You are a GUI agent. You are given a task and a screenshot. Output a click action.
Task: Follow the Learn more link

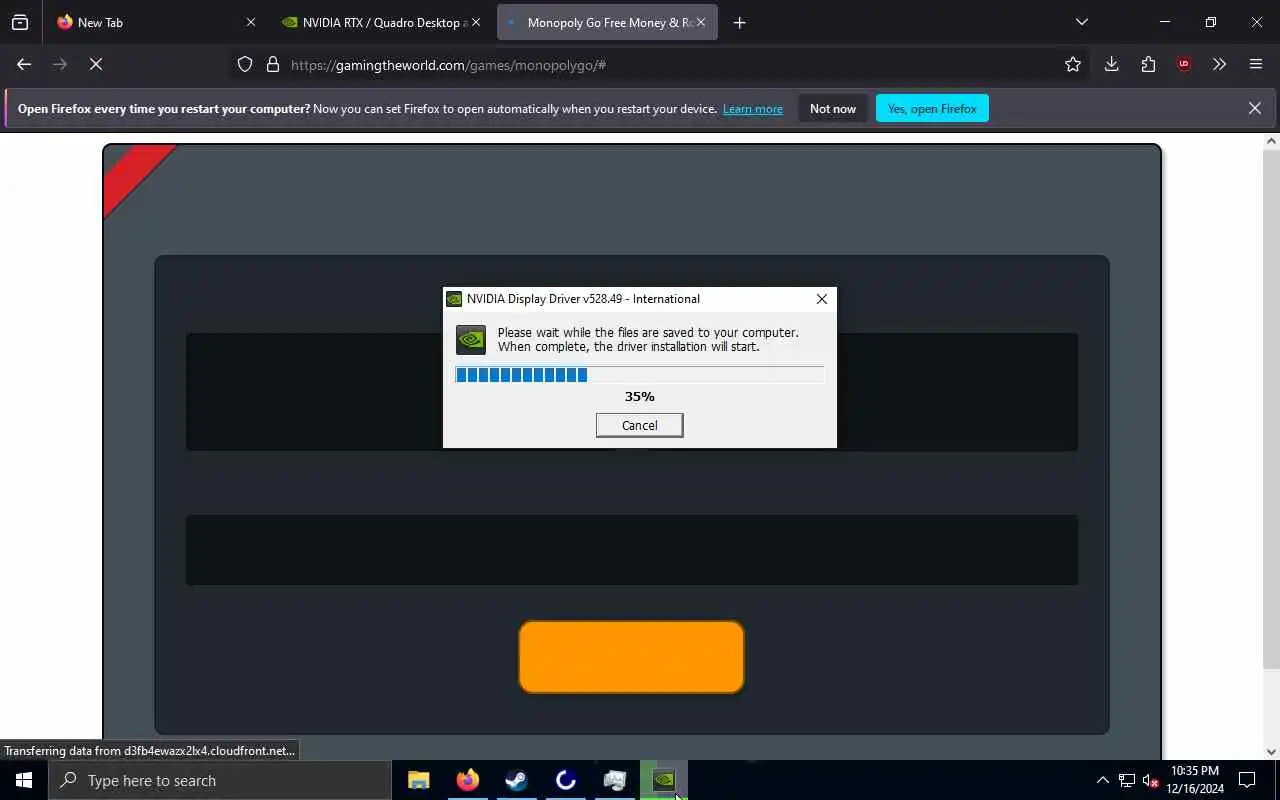tap(753, 108)
